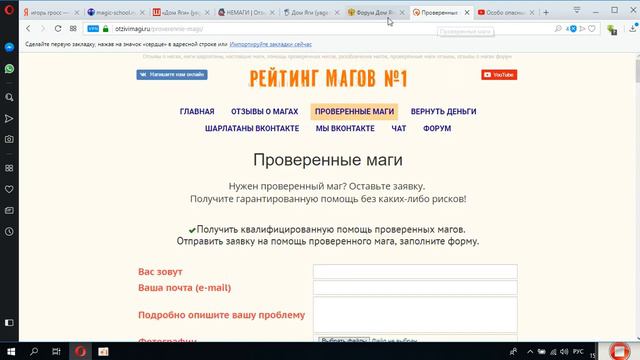Click the 'Вас зовут' name input field

coord(415,271)
